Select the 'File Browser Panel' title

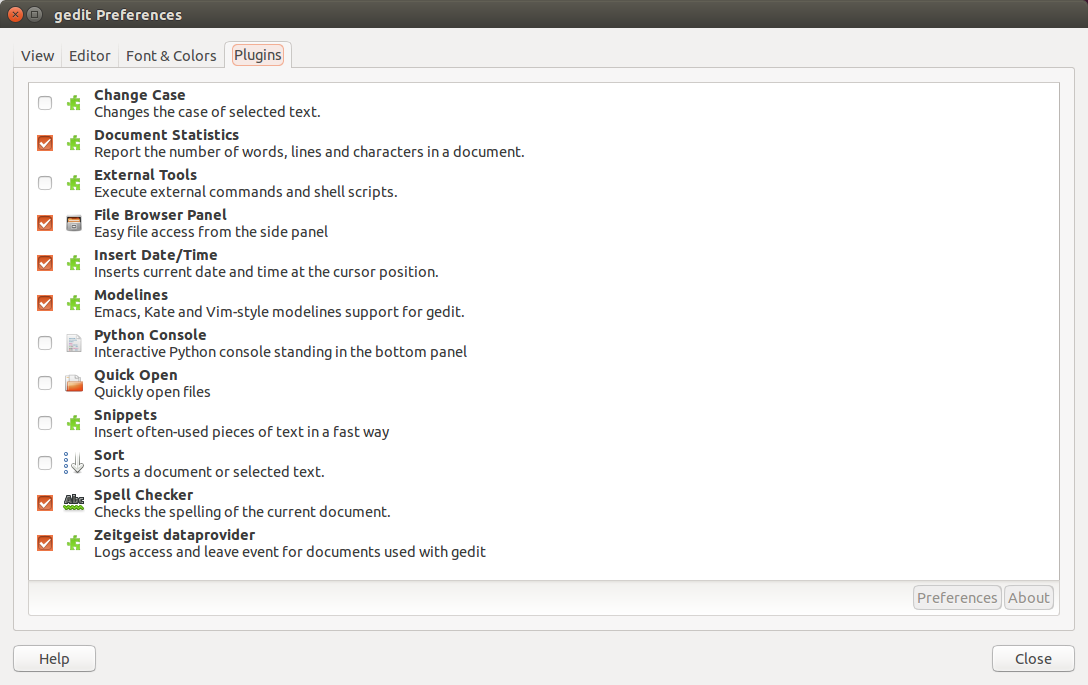coord(160,215)
